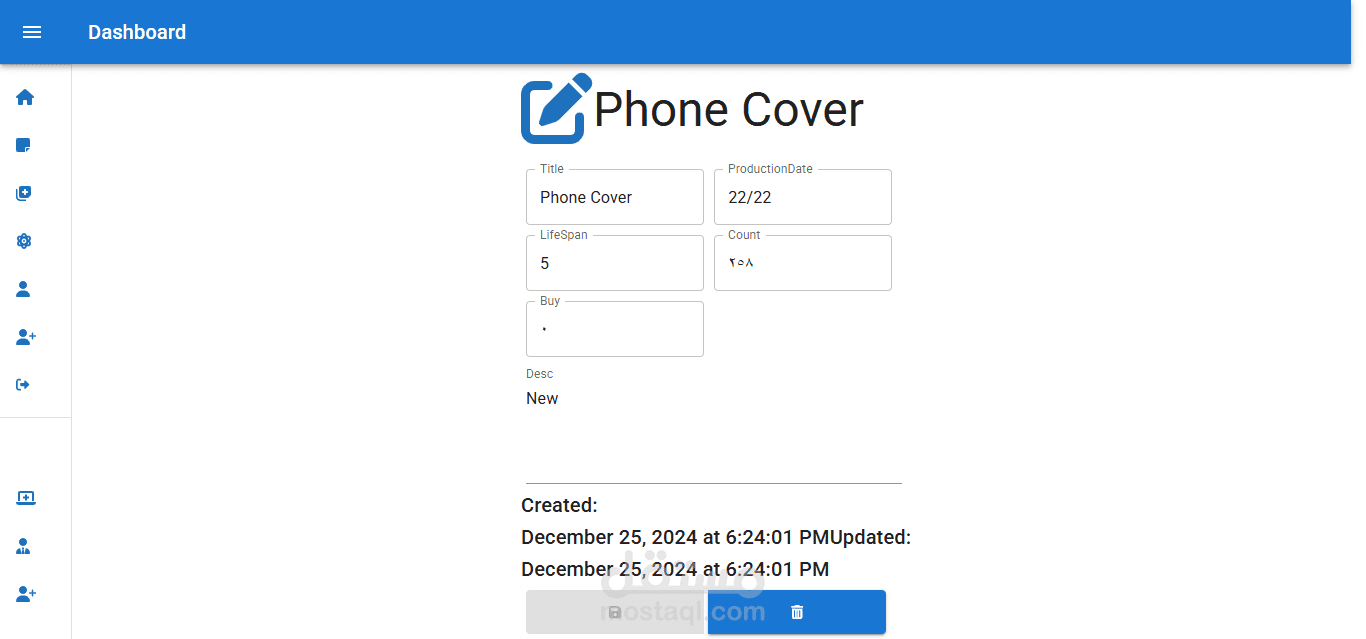Click the bottom add-user icon in sidebar

26,594
